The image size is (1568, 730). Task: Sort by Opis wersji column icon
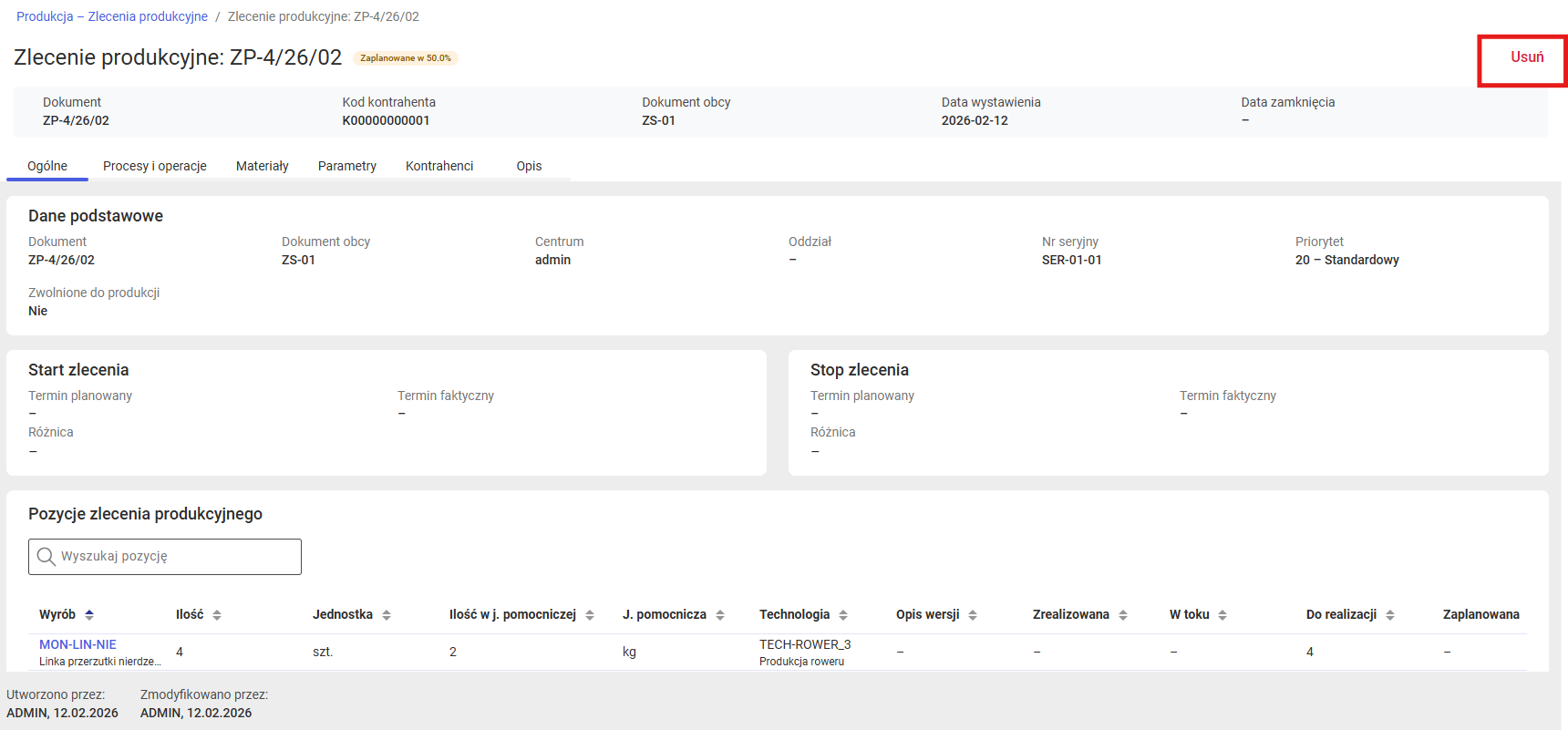(x=973, y=615)
